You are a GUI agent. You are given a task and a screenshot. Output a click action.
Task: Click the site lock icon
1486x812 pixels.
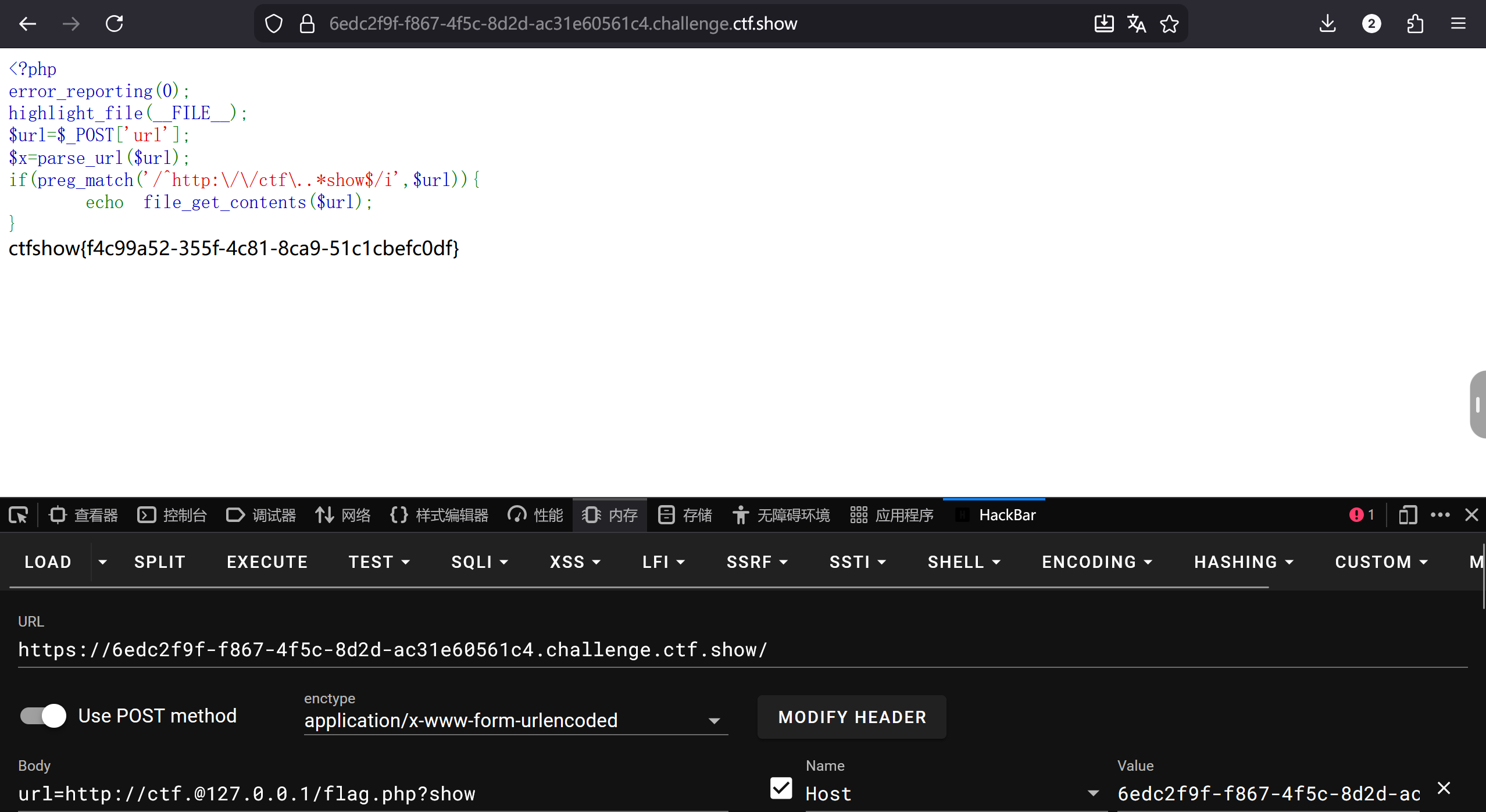coord(307,24)
